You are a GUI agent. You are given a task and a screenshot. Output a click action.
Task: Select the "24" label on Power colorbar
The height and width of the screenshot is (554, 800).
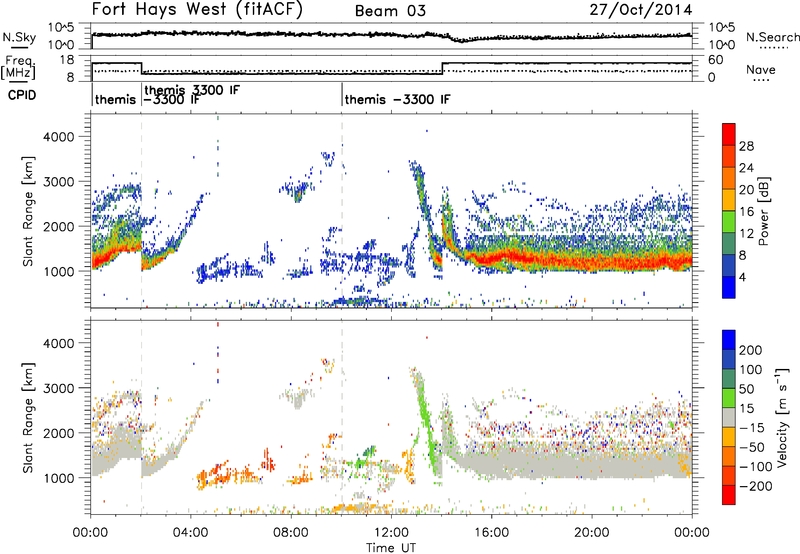pyautogui.click(x=746, y=168)
